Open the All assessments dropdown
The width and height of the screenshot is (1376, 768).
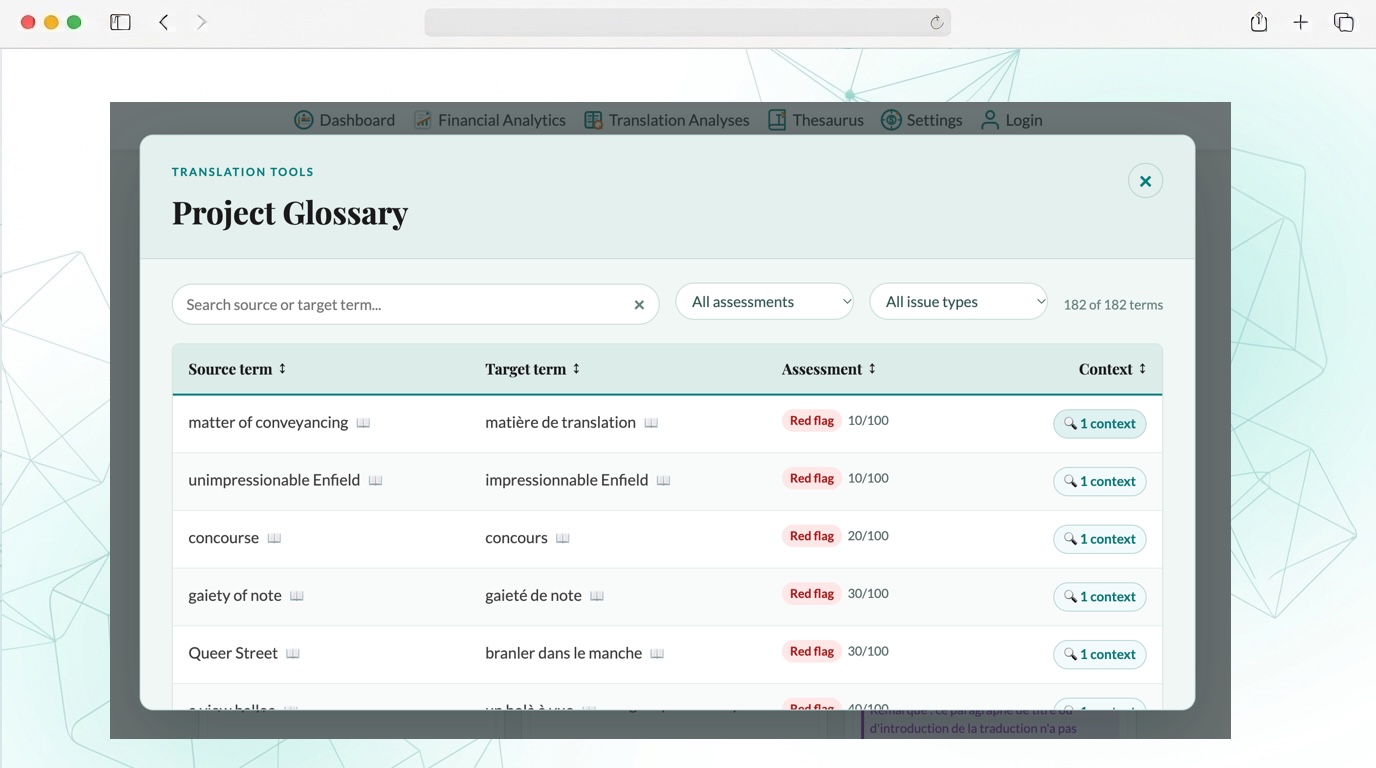coord(764,302)
